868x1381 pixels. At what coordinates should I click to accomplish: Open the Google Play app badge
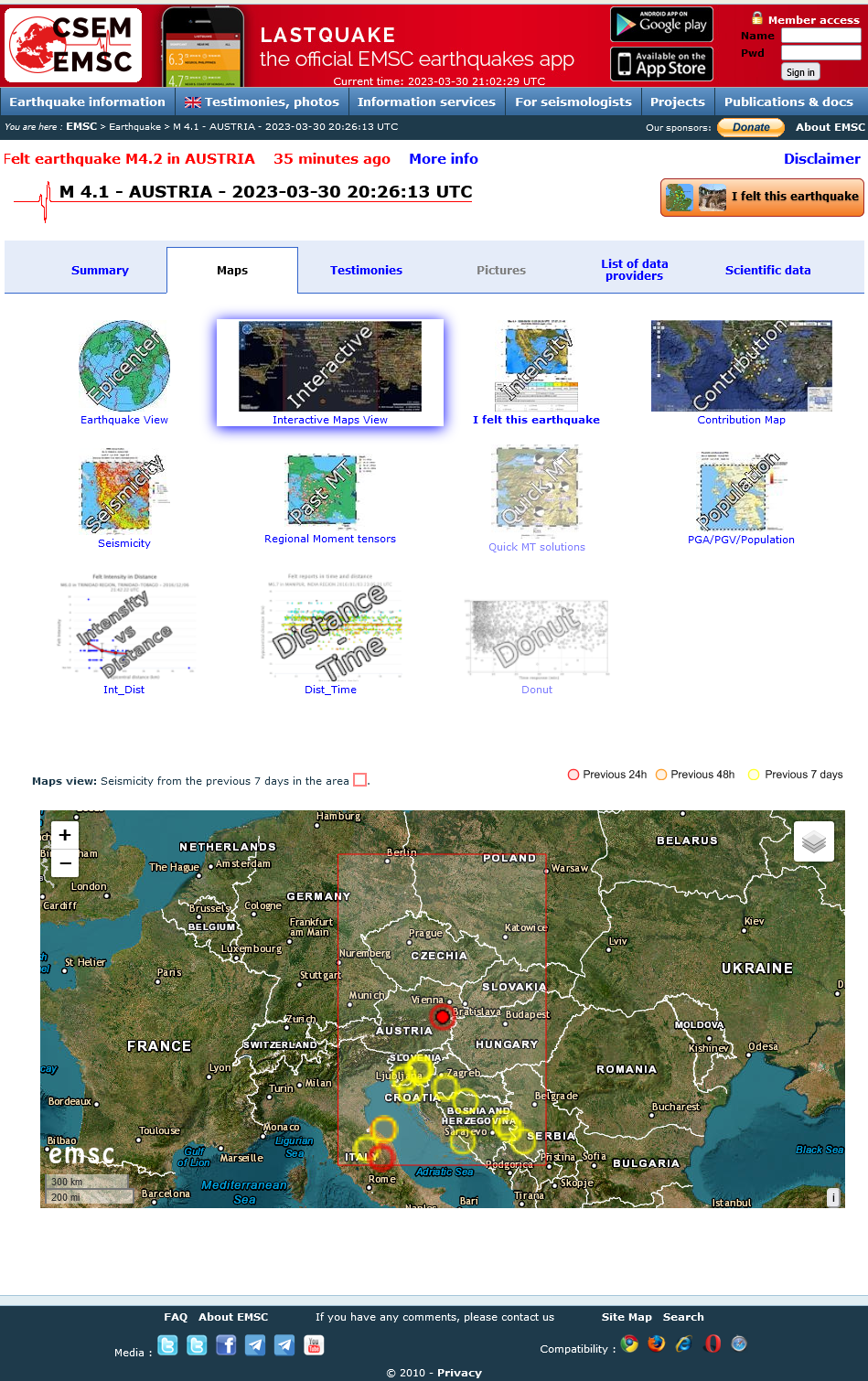point(661,24)
